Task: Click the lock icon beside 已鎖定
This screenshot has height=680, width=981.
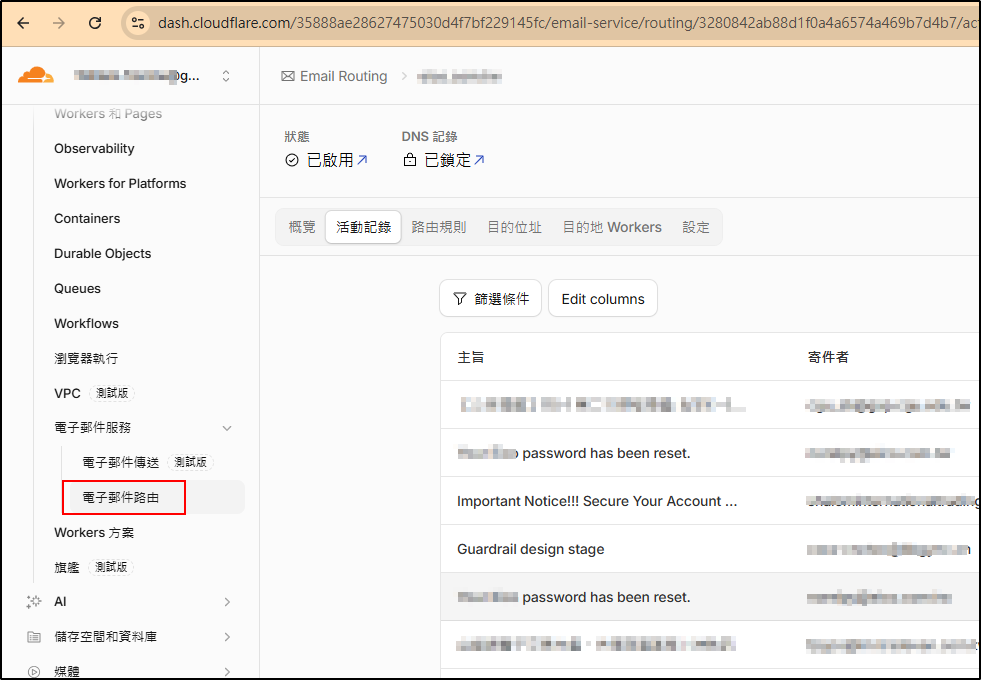Action: [x=410, y=160]
